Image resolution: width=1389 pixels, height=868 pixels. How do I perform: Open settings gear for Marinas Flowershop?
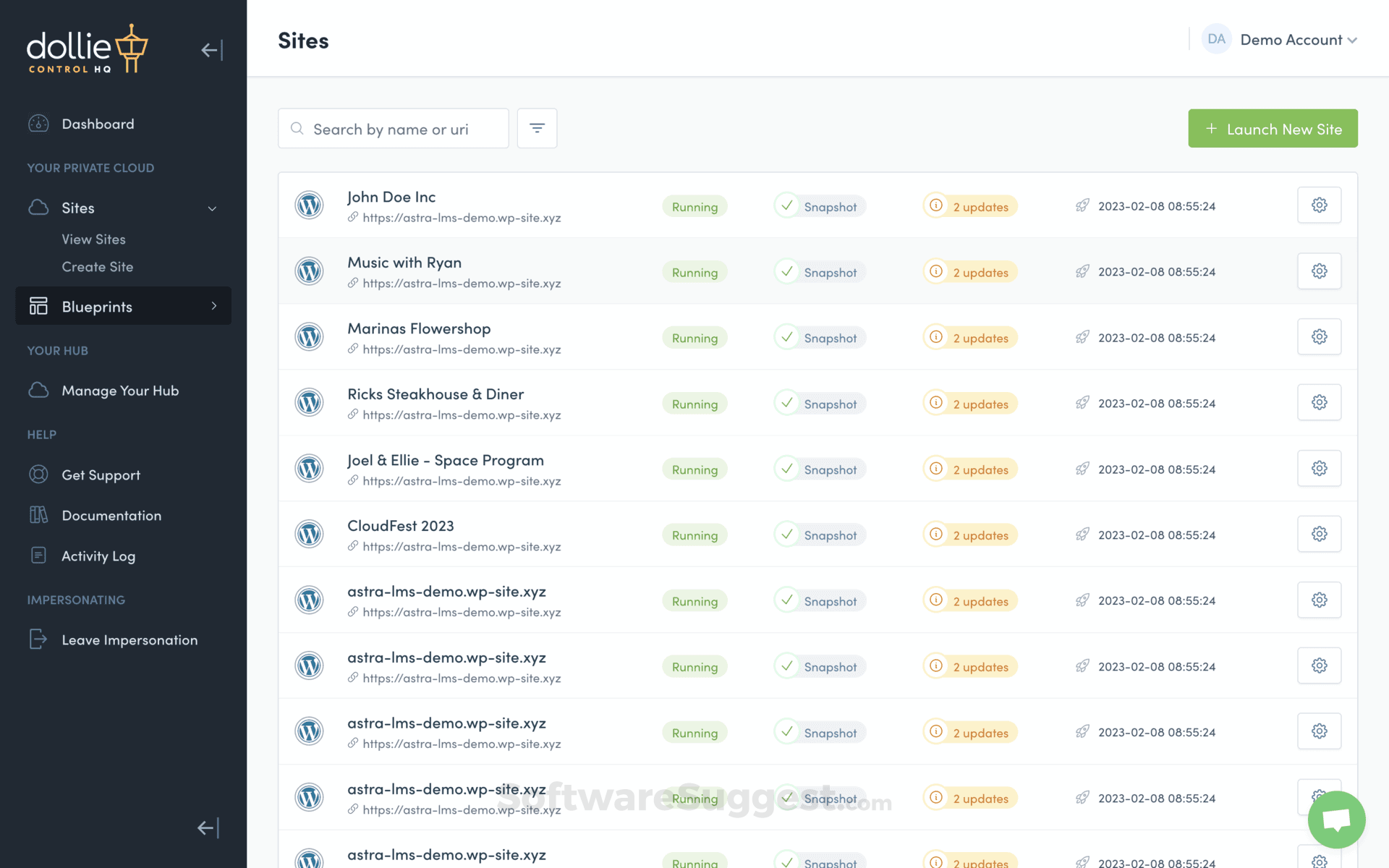pyautogui.click(x=1319, y=337)
